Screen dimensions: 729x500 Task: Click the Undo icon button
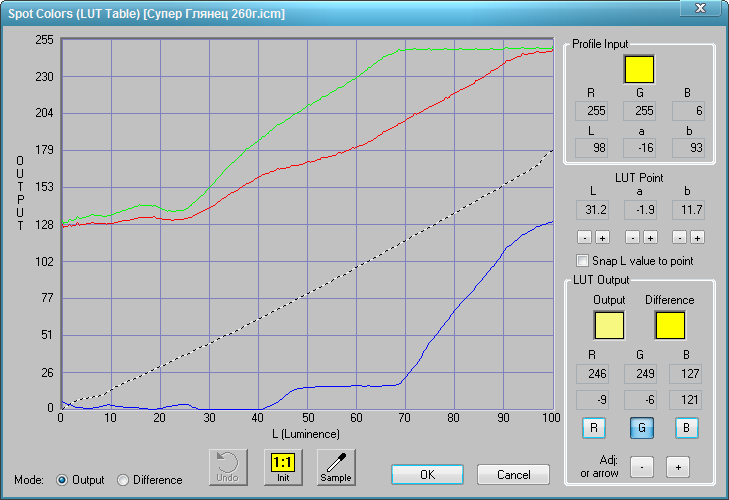[x=228, y=467]
